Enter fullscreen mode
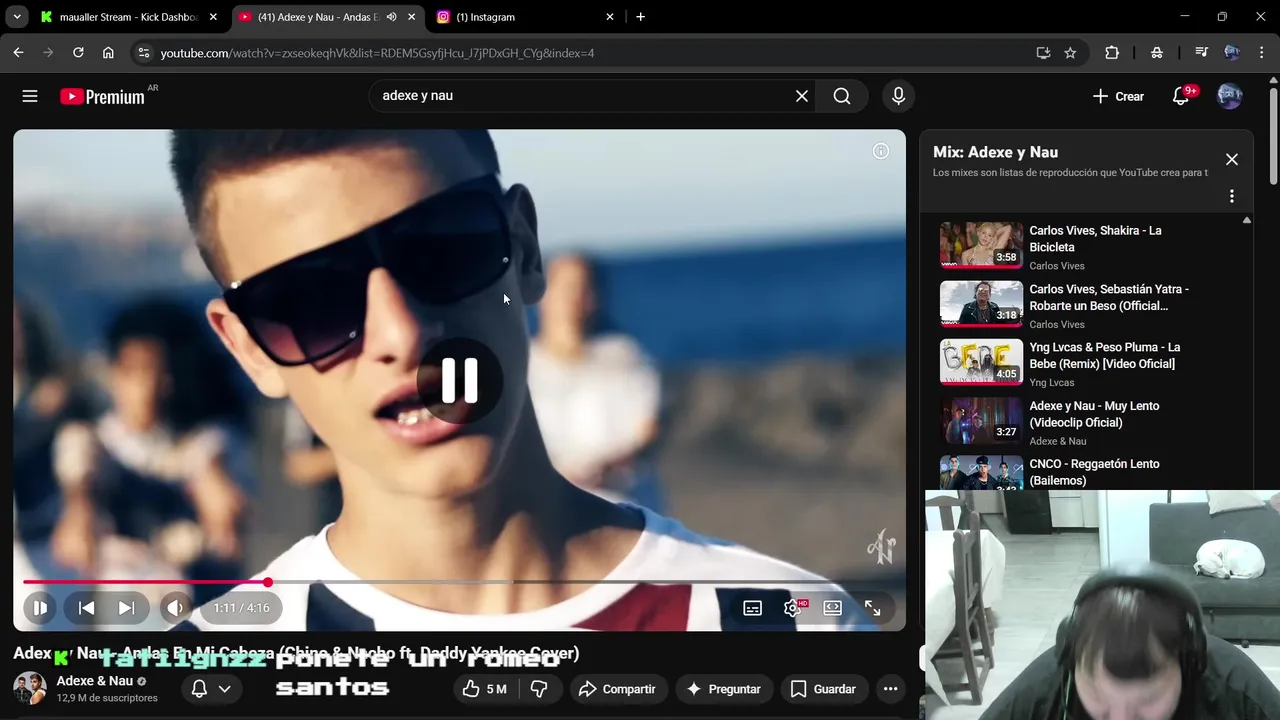This screenshot has height=720, width=1280. coord(872,608)
